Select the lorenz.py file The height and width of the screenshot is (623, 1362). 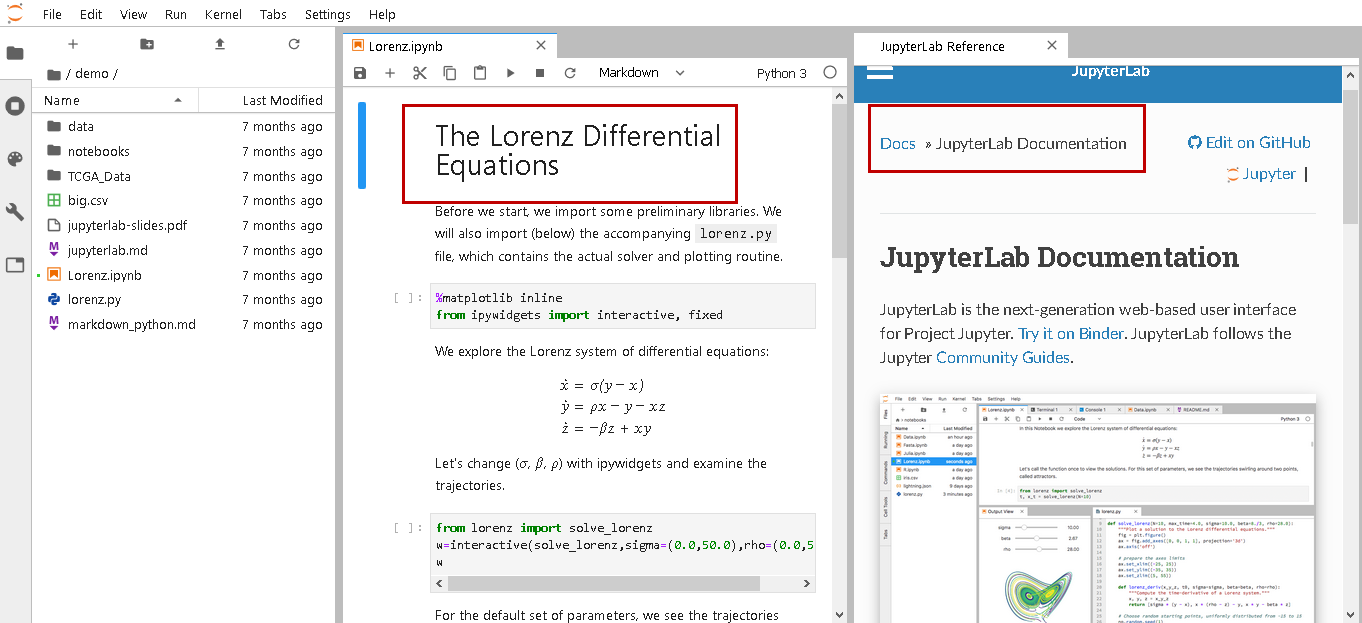click(x=183, y=299)
